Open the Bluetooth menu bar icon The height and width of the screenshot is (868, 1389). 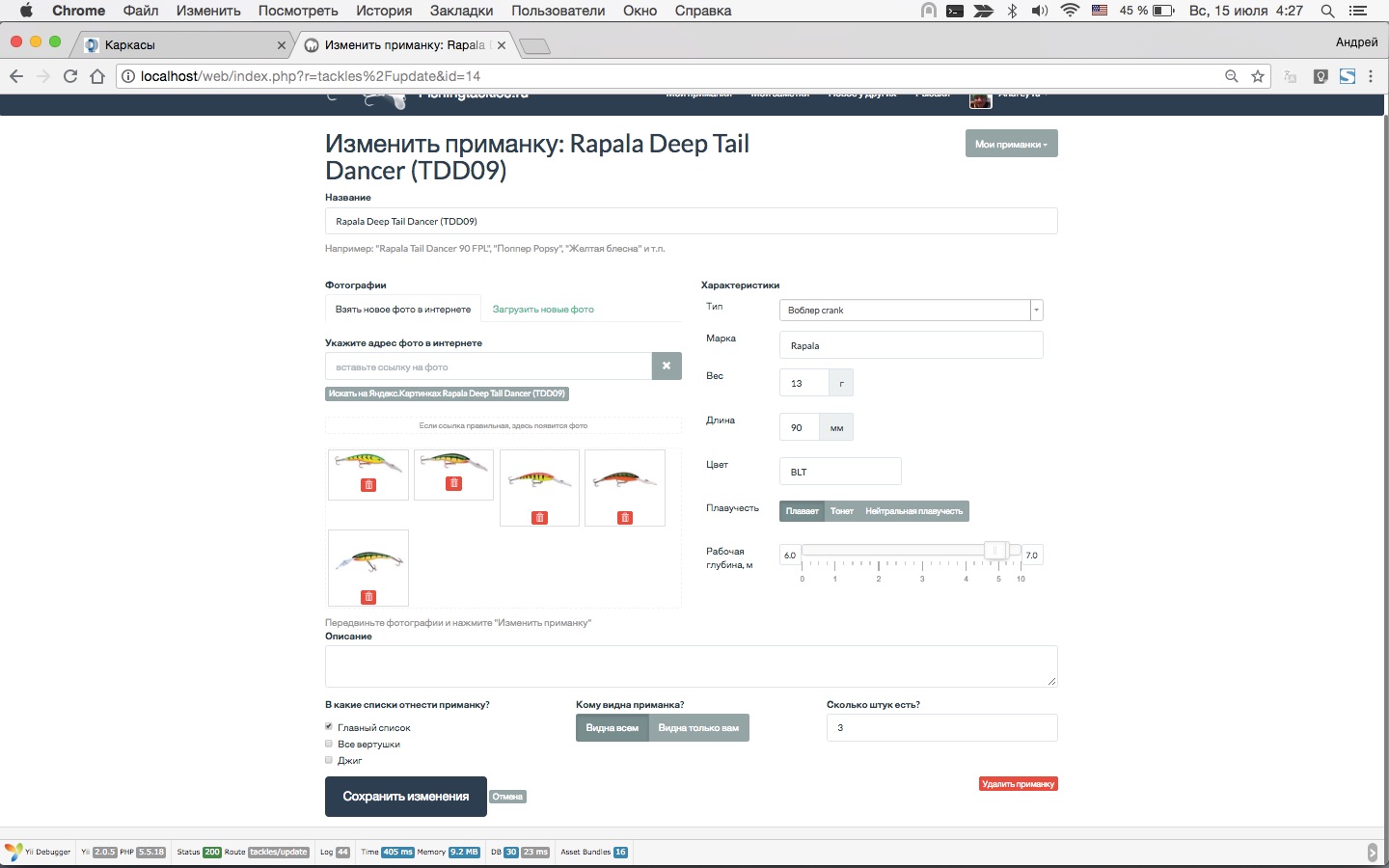click(1013, 11)
